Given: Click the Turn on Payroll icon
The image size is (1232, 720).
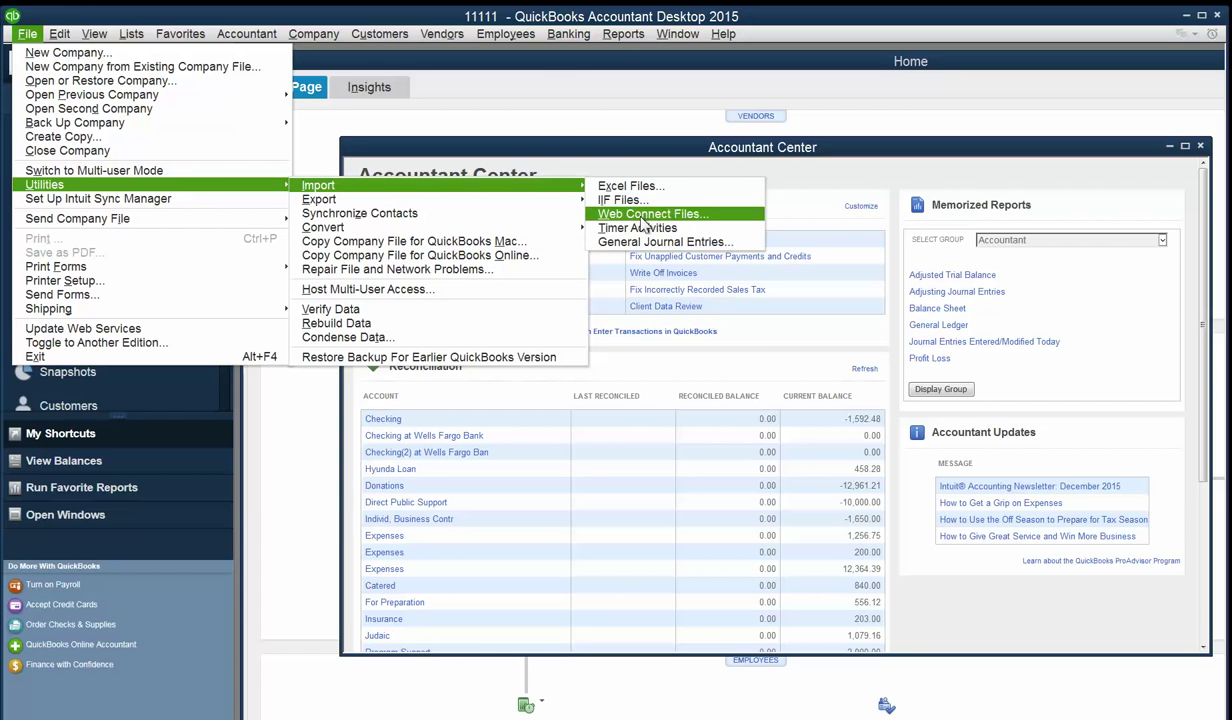Looking at the screenshot, I should tap(15, 585).
